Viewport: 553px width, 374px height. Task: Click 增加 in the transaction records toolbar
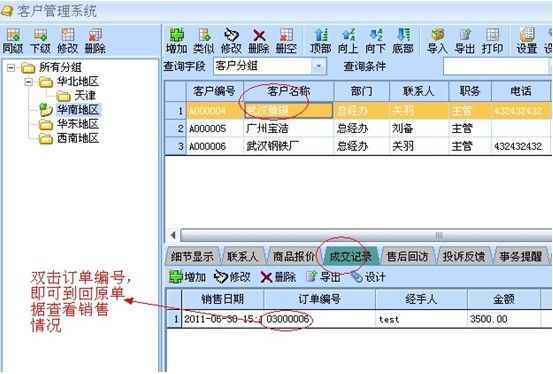click(187, 277)
